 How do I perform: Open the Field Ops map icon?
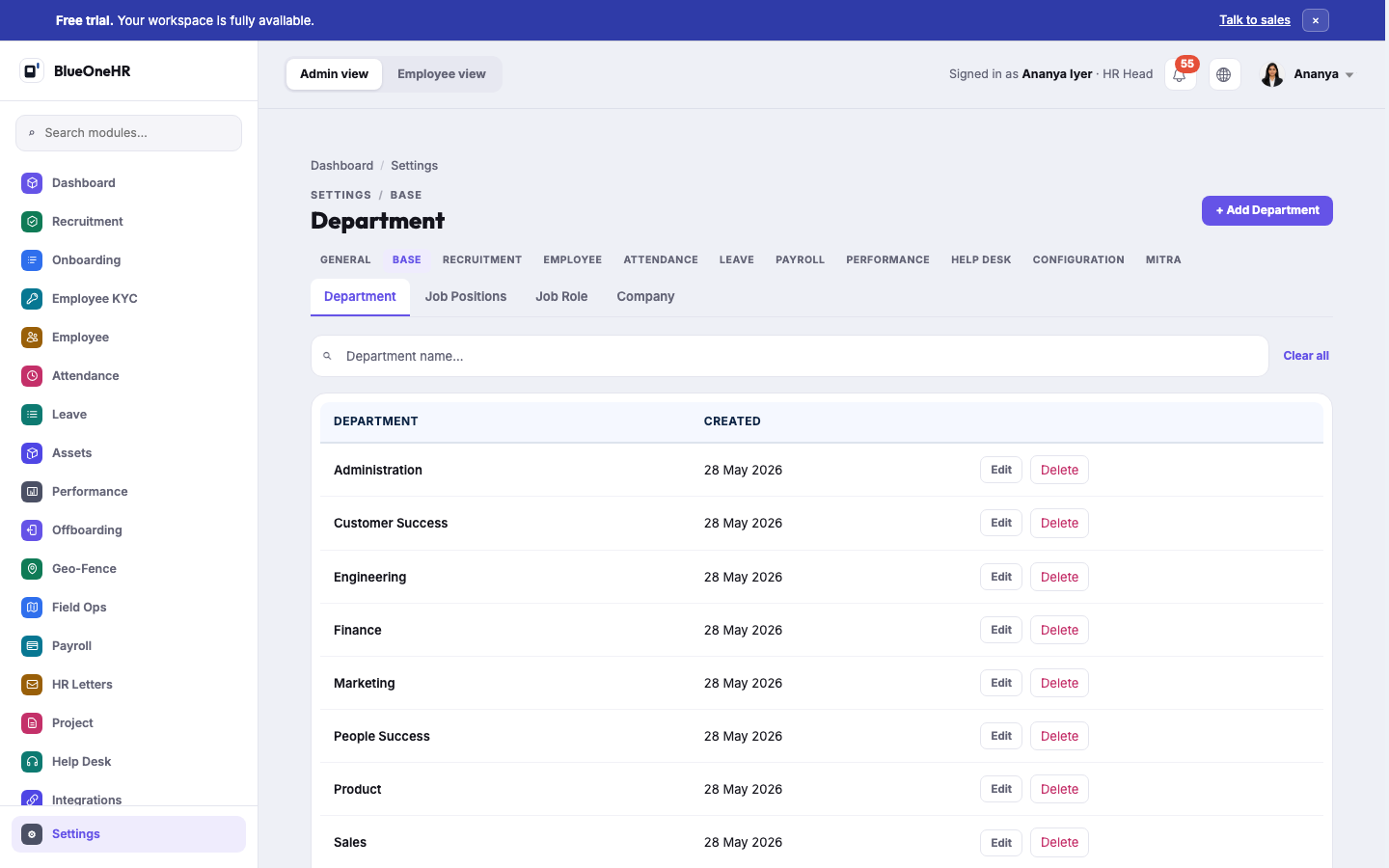(32, 607)
